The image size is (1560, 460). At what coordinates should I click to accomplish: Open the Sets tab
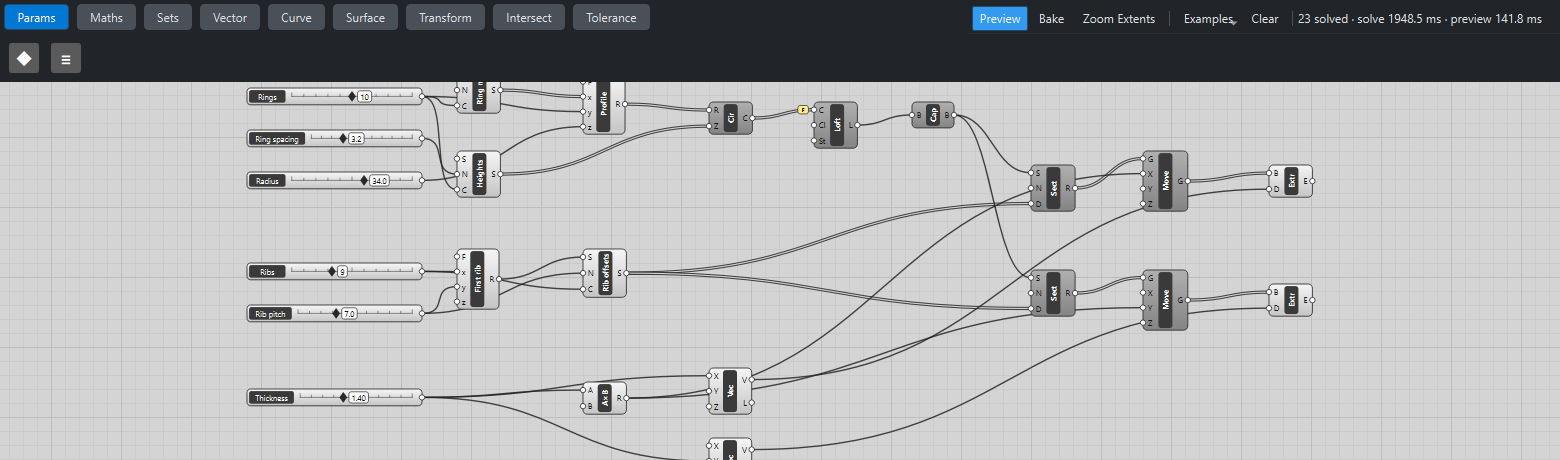(168, 17)
